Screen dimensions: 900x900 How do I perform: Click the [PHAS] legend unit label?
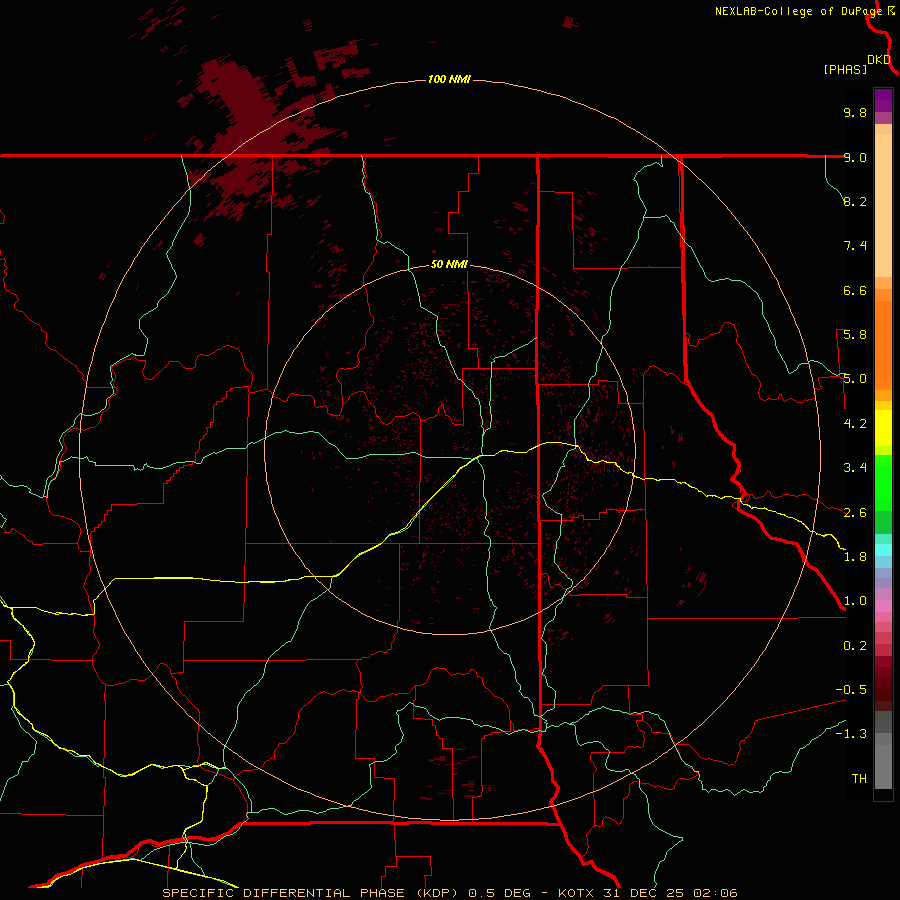[845, 70]
